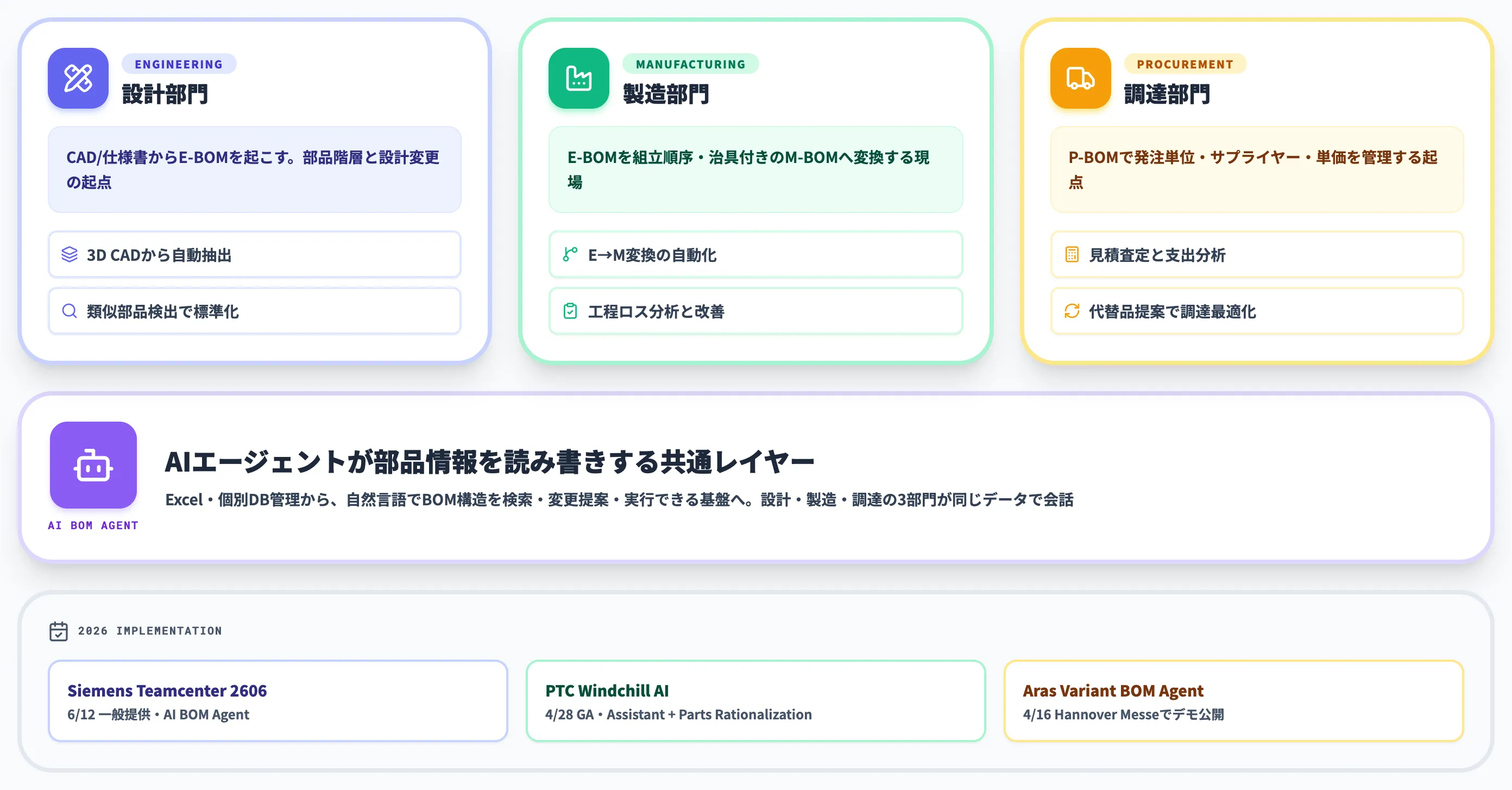
Task: Click the Engineering pencil-ruler icon
Action: coord(78,78)
